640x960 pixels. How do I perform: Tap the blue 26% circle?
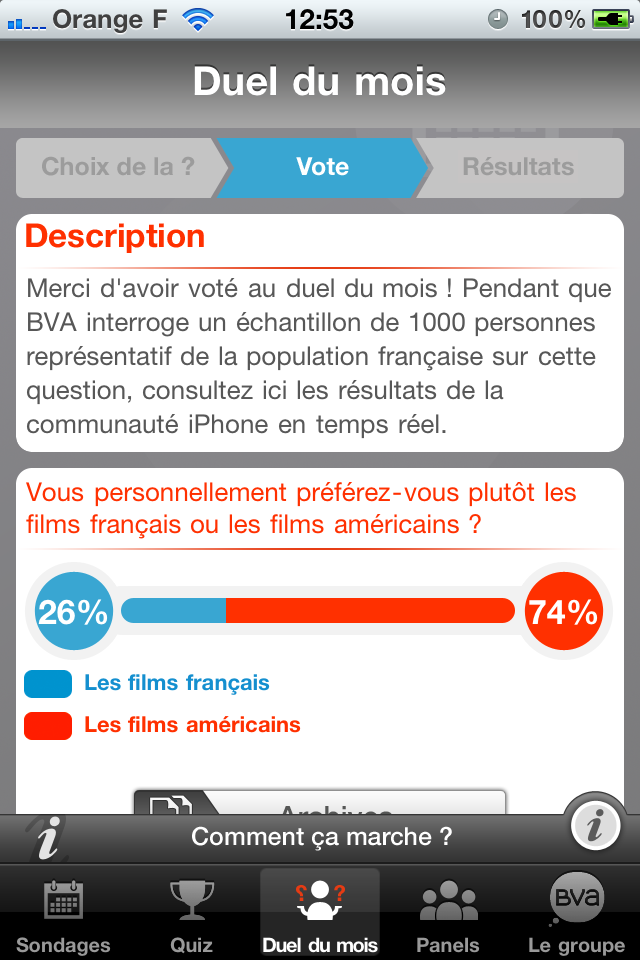point(72,611)
